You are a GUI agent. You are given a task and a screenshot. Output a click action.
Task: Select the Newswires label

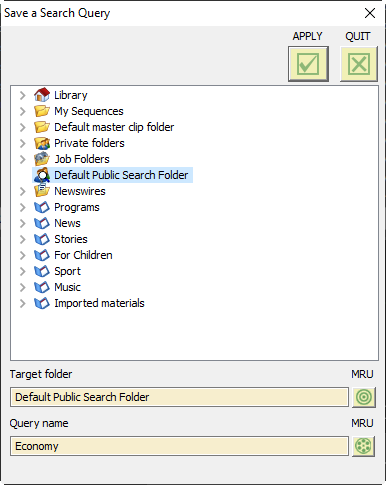tap(80, 191)
